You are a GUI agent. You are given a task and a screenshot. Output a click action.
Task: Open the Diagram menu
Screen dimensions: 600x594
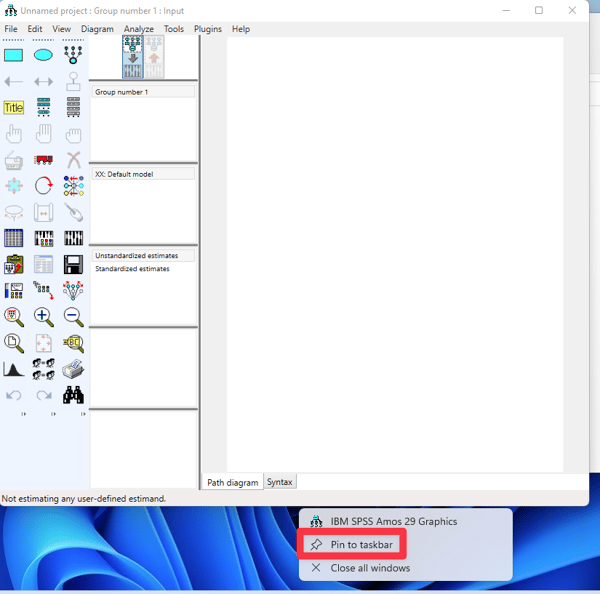tap(97, 29)
